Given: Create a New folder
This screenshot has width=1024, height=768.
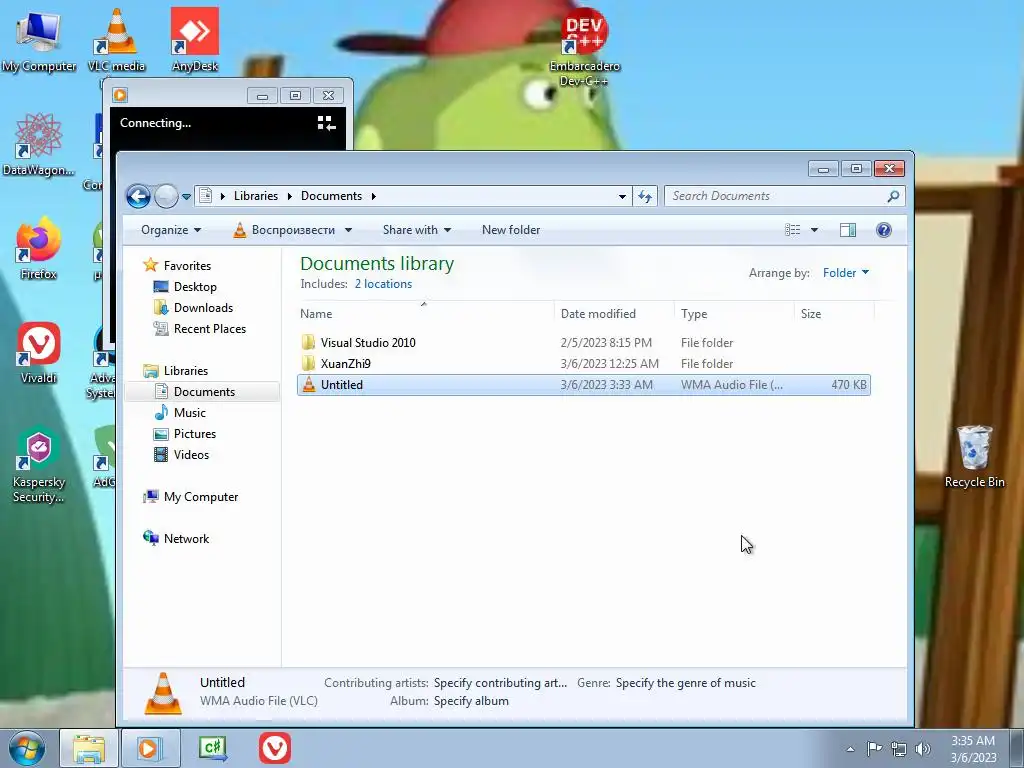Looking at the screenshot, I should 511,230.
